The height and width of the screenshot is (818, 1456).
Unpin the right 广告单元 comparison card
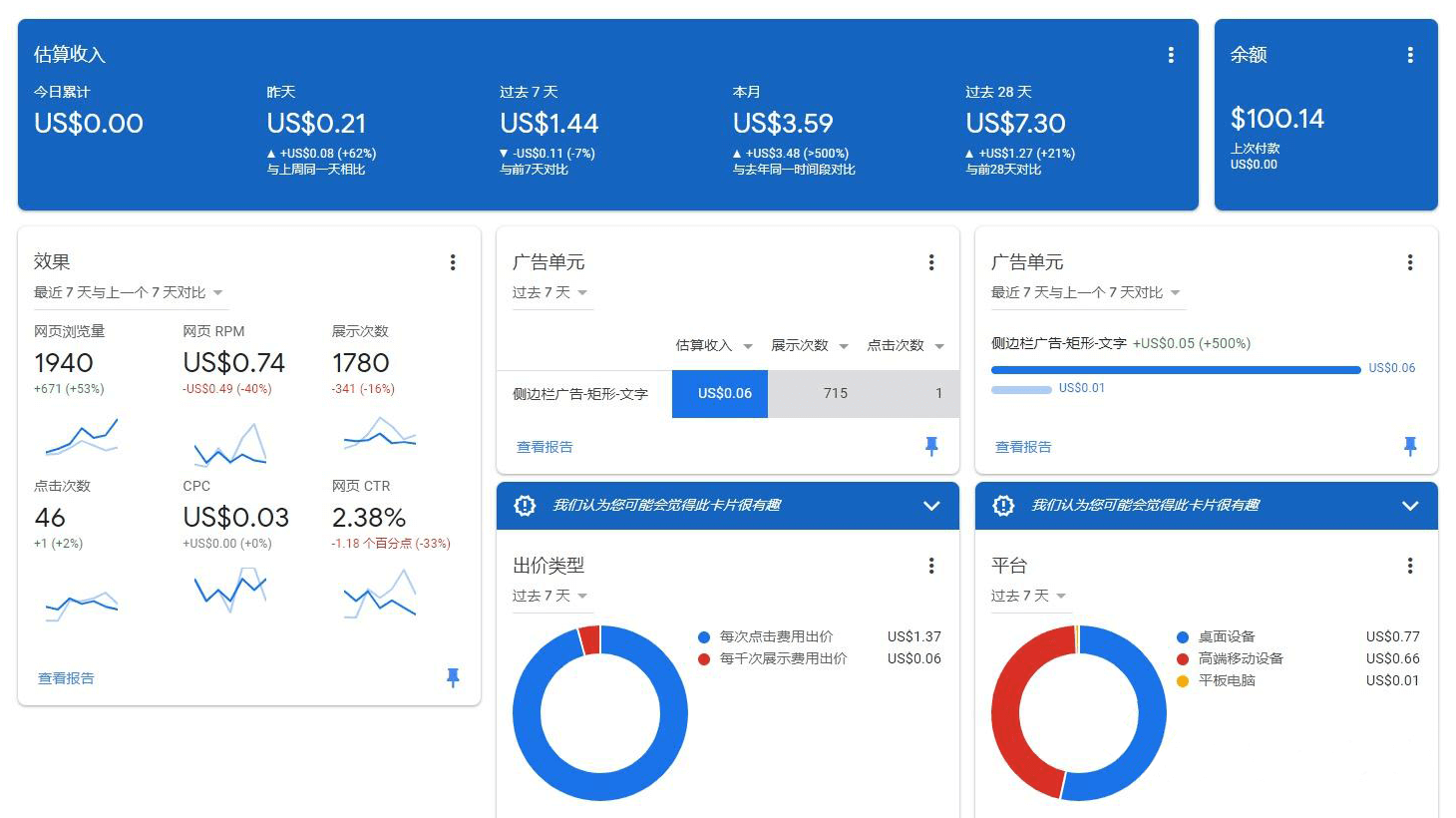pyautogui.click(x=1410, y=447)
